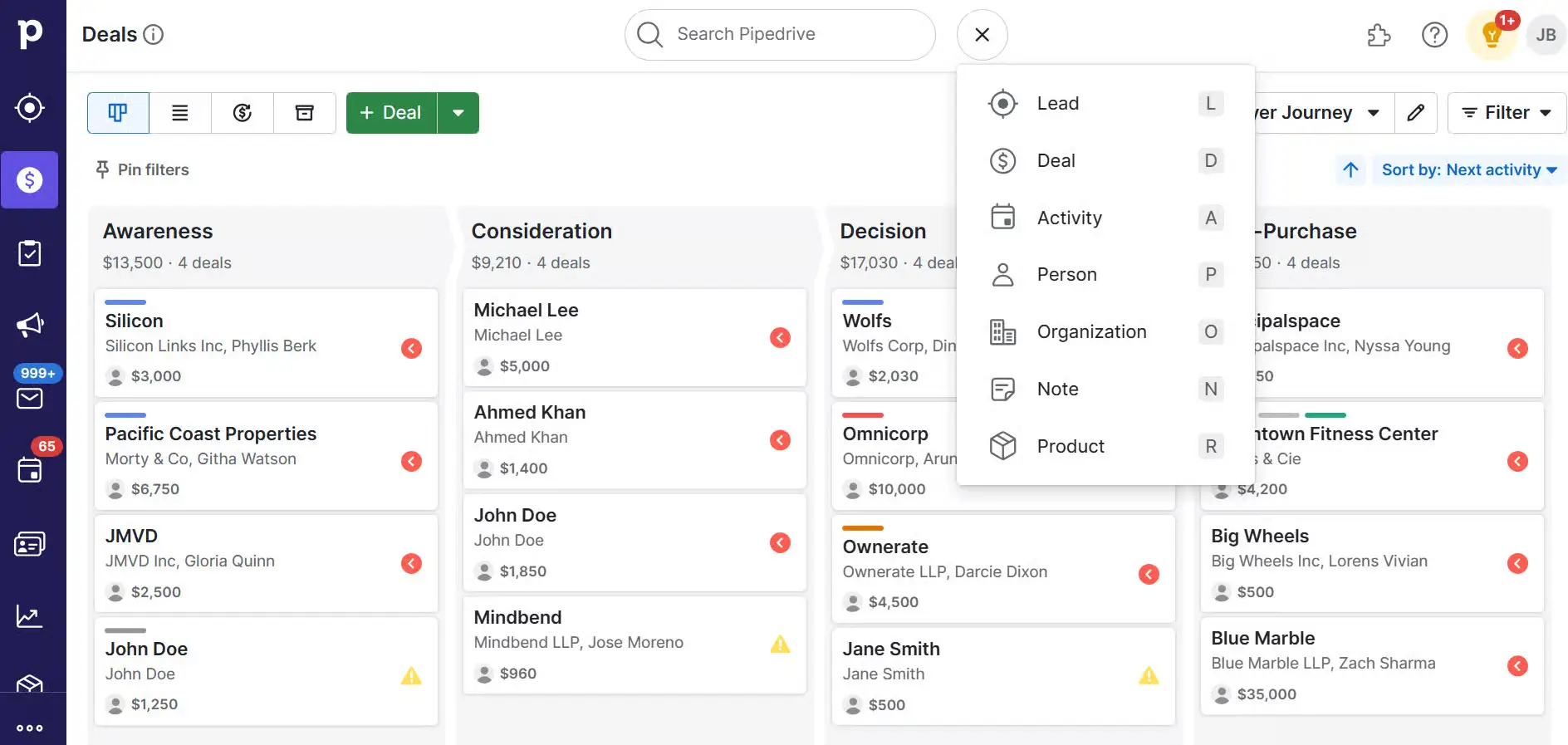Click overdue icon on Big Wheels deal
The height and width of the screenshot is (745, 1568).
click(x=1517, y=563)
